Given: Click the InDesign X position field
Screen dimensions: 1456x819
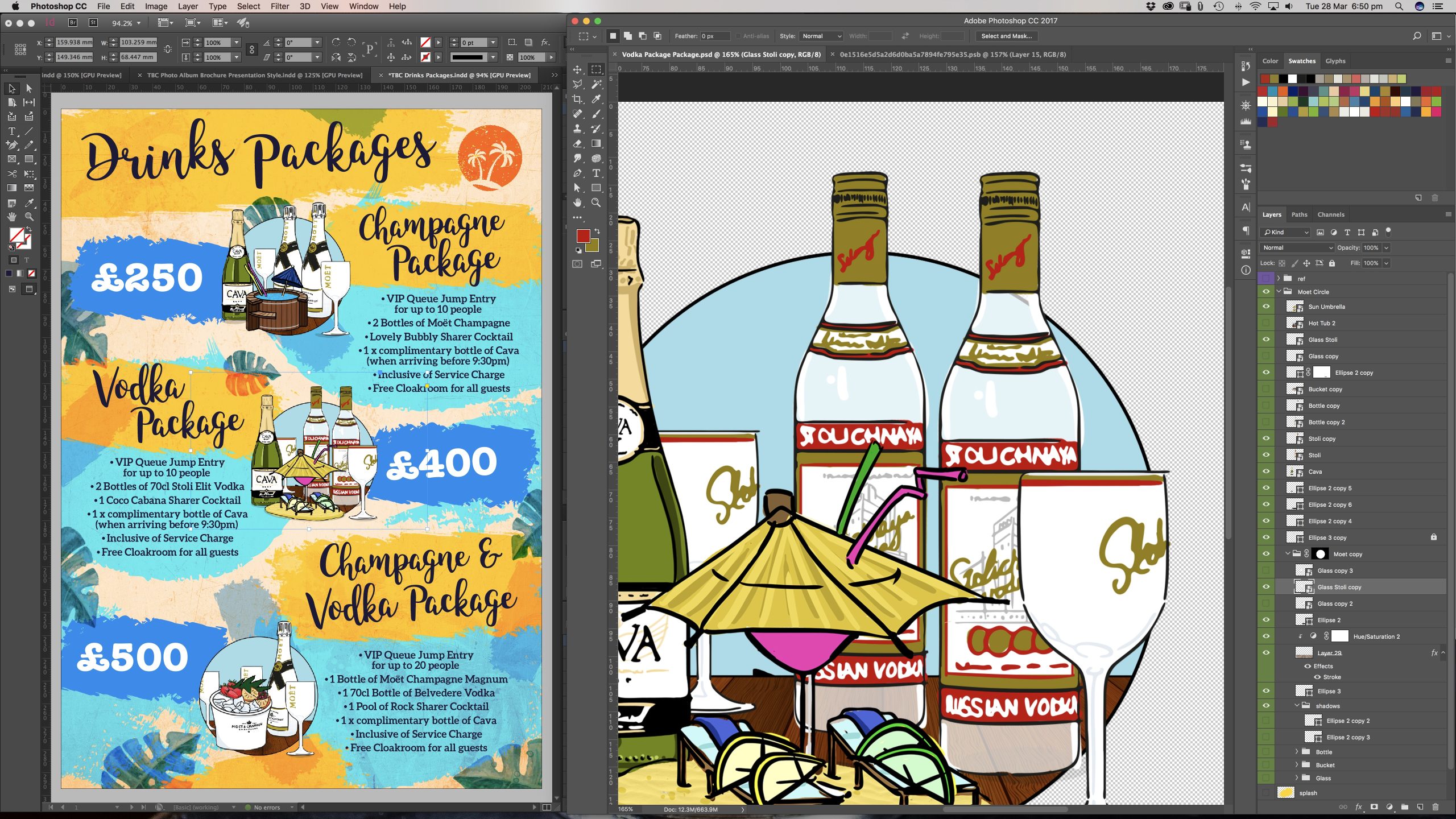Looking at the screenshot, I should [x=74, y=42].
